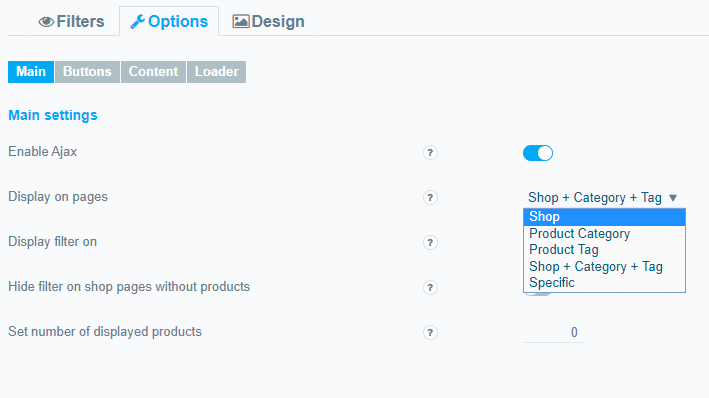Click the number of displayed products field
The width and height of the screenshot is (709, 398).
553,333
